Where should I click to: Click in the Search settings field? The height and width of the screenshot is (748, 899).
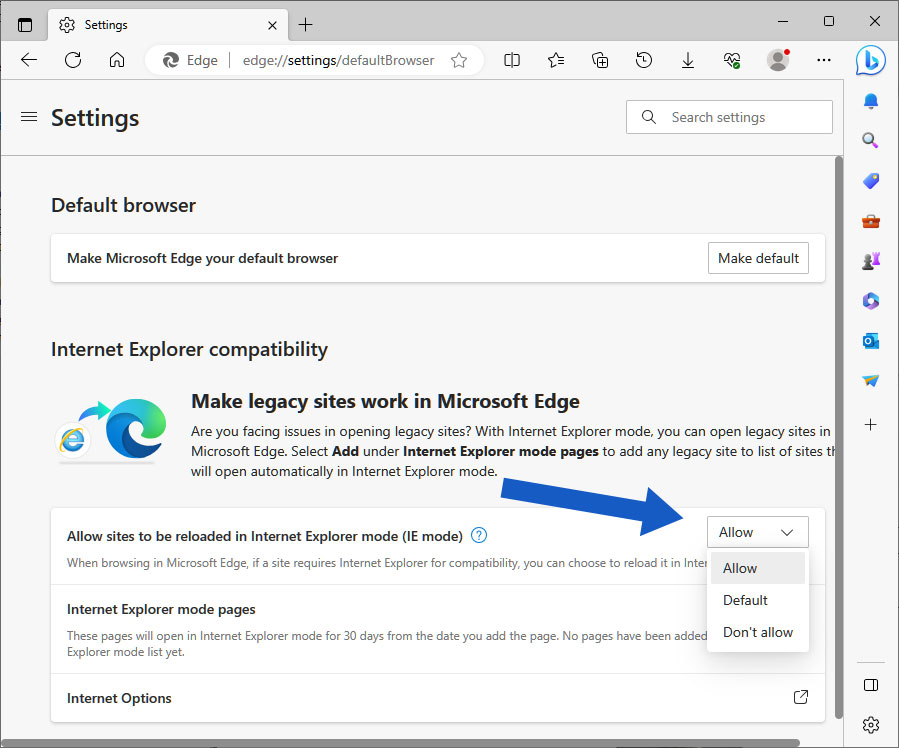pyautogui.click(x=729, y=117)
